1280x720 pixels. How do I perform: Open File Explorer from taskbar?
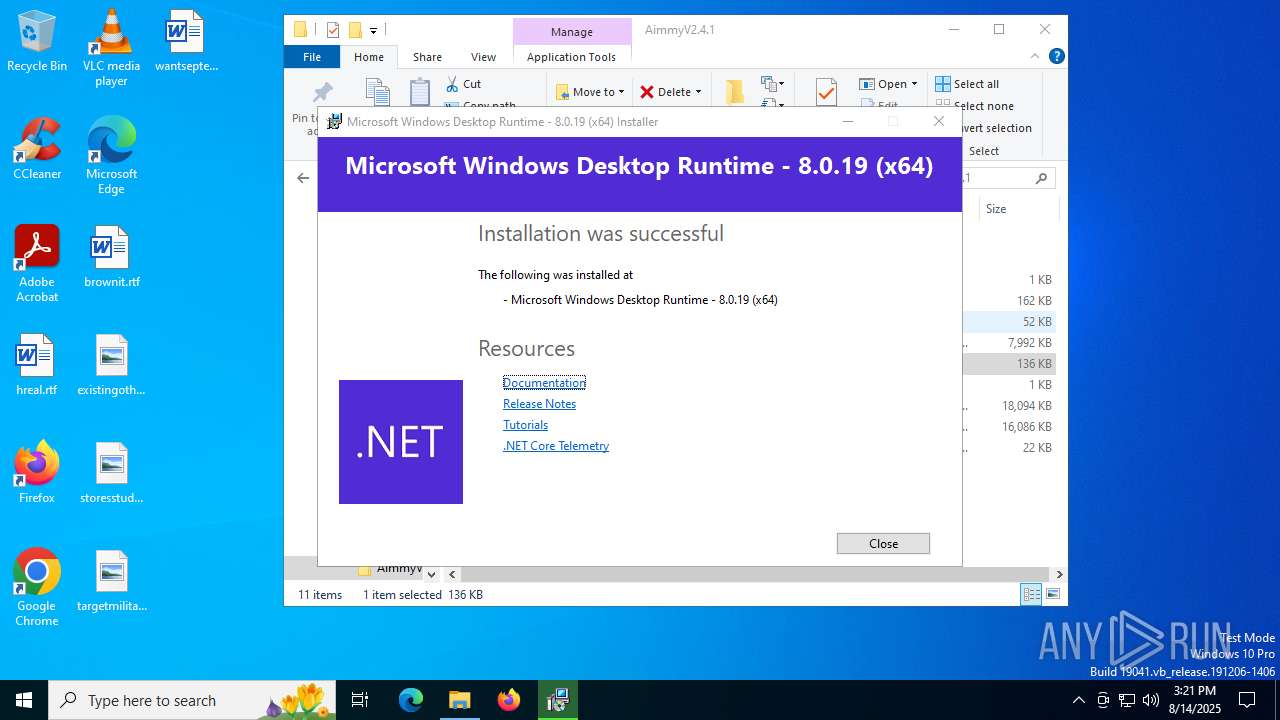pos(459,700)
